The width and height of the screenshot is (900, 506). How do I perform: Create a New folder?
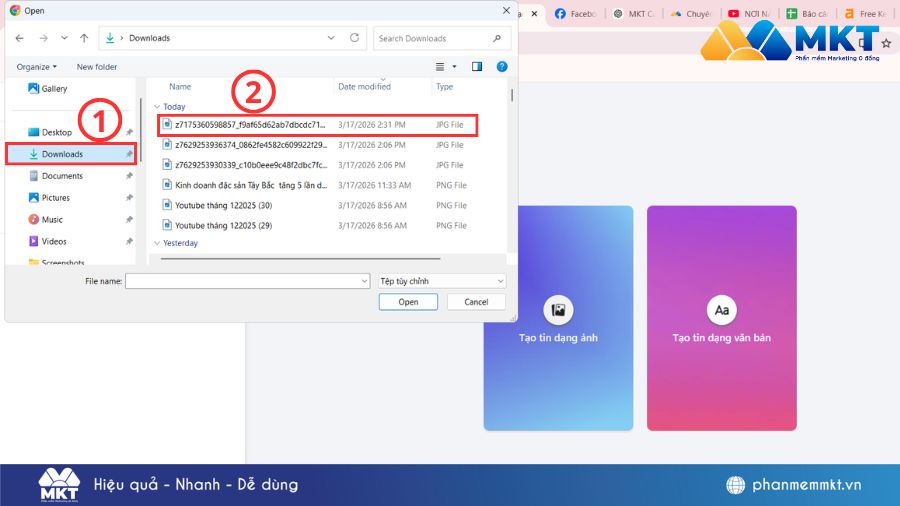click(96, 67)
